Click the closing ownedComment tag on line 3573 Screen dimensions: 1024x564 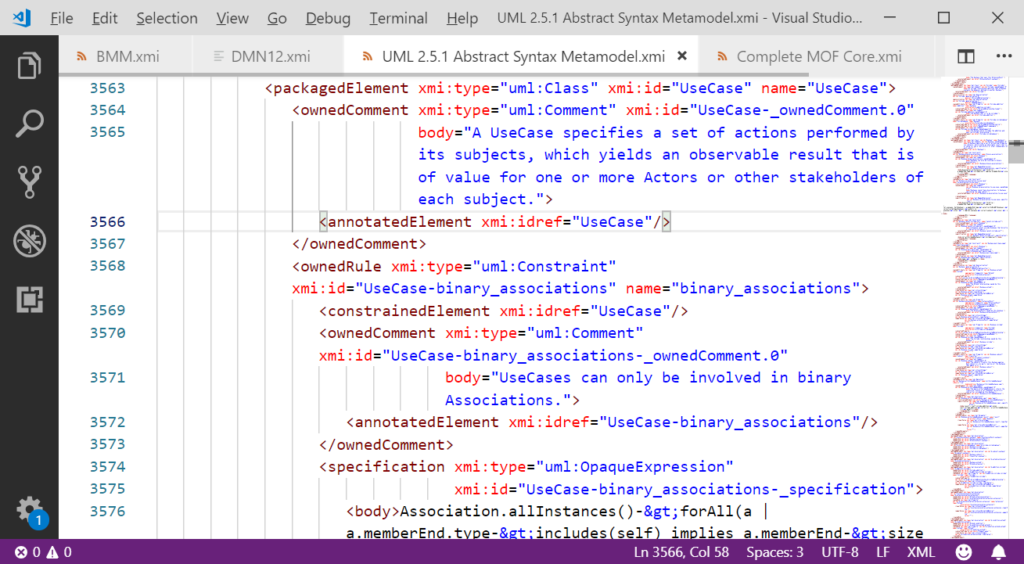click(x=386, y=445)
